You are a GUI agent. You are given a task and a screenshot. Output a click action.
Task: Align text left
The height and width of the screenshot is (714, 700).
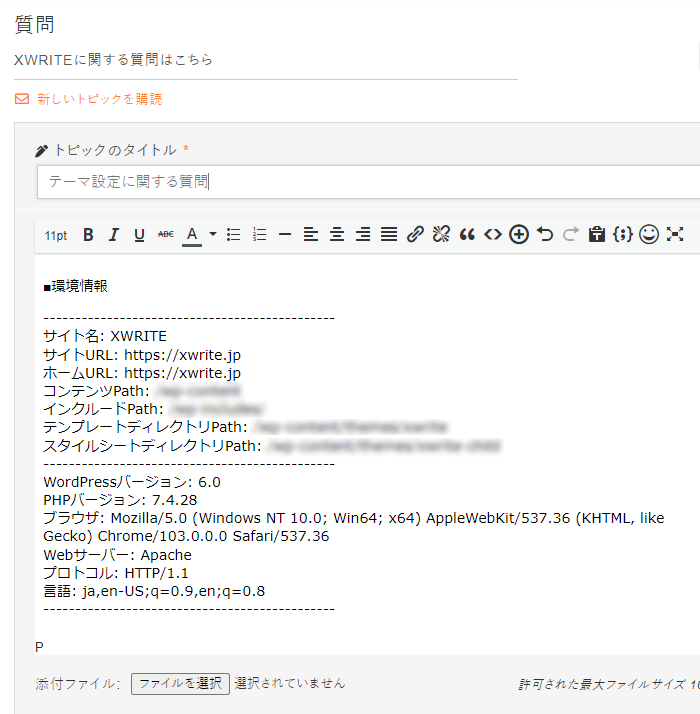pos(311,235)
